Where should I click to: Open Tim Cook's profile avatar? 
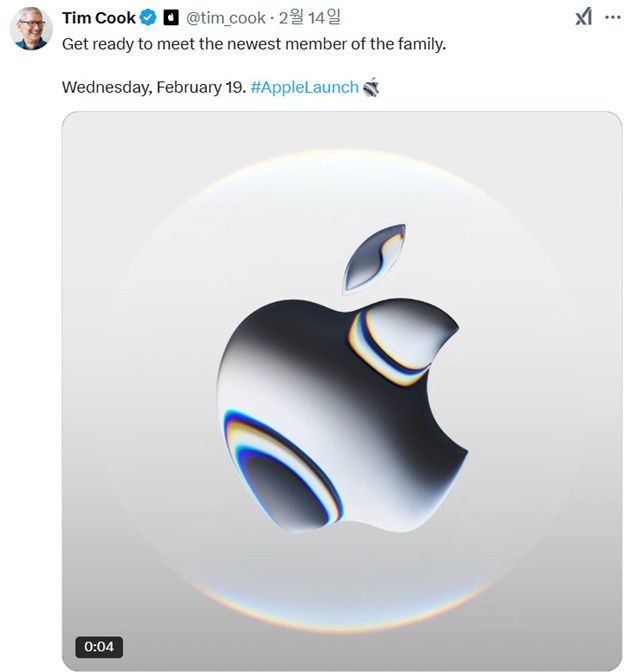pyautogui.click(x=31, y=27)
